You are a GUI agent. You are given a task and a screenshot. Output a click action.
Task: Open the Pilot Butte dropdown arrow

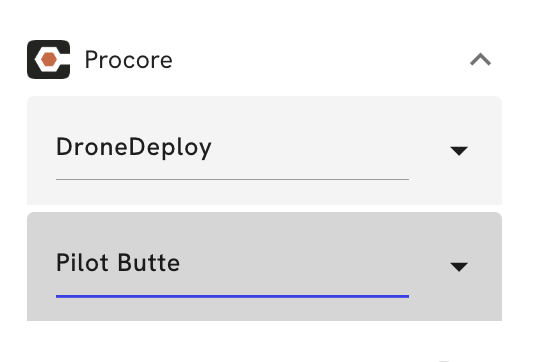click(459, 267)
